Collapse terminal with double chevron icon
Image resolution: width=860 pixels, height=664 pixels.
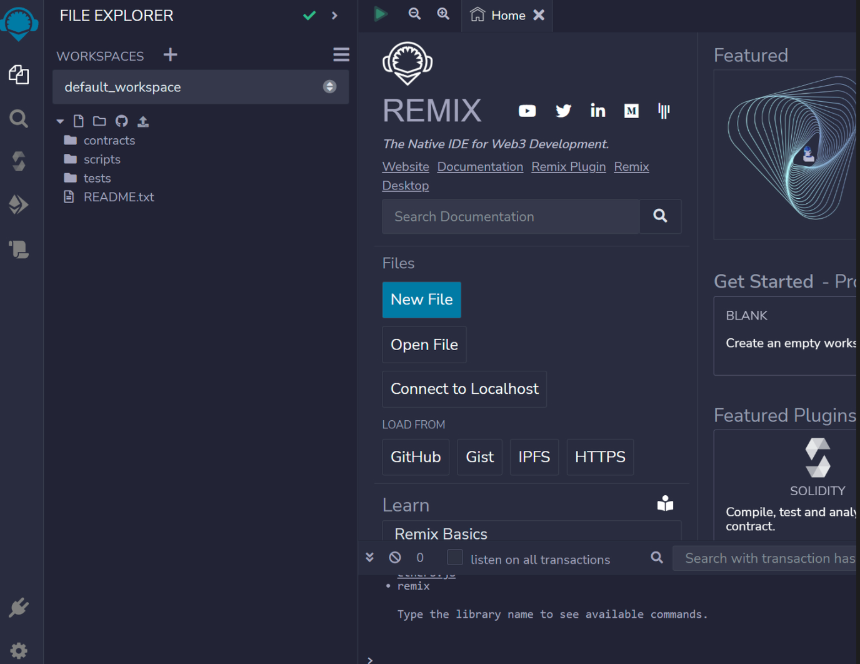pyautogui.click(x=370, y=558)
